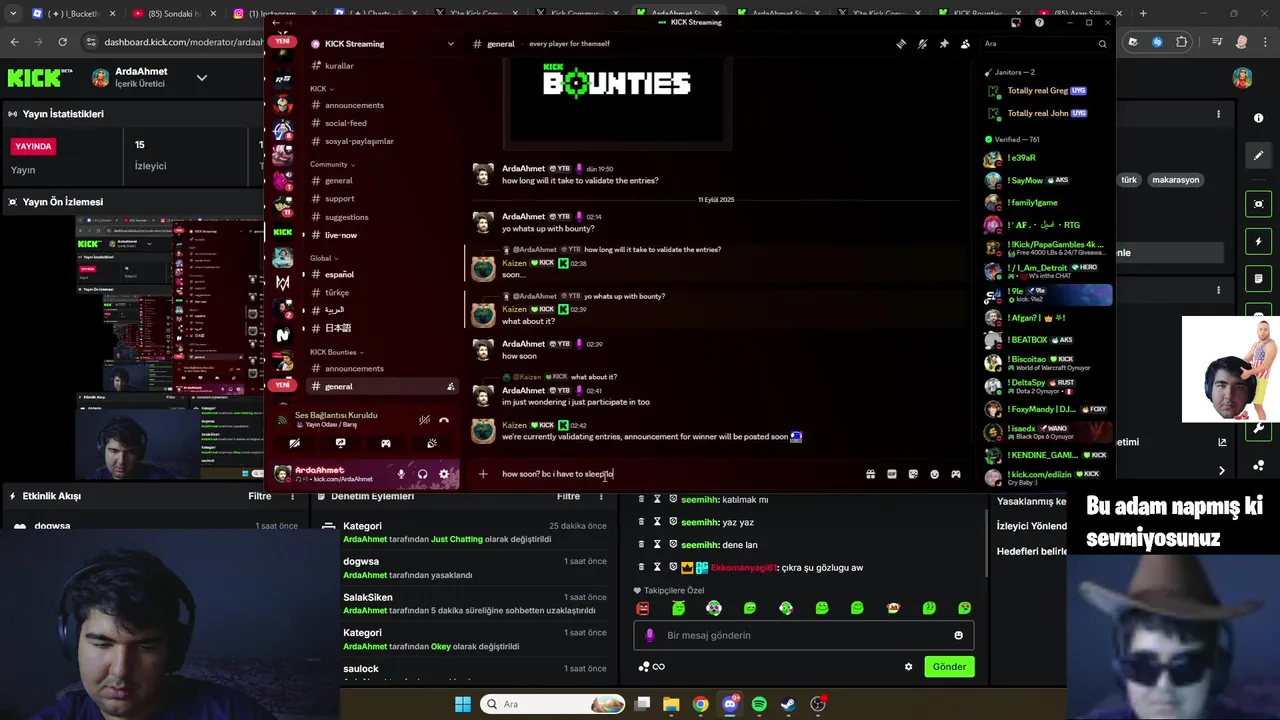Share your screen in Discord voice panel

click(x=340, y=443)
